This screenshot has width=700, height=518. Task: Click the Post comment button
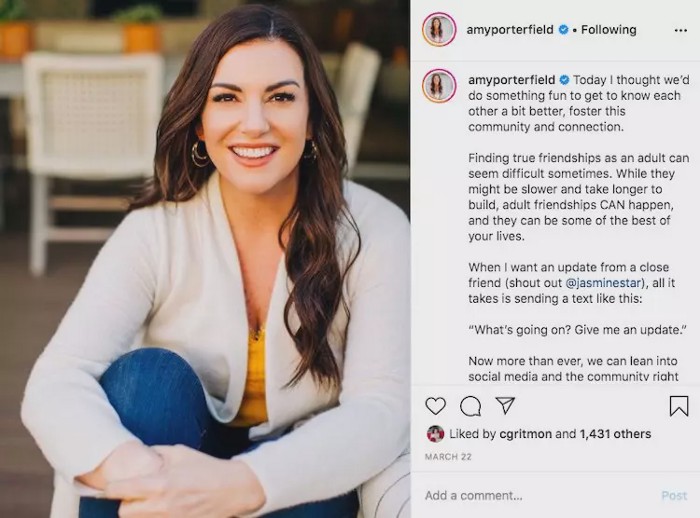[x=674, y=495]
